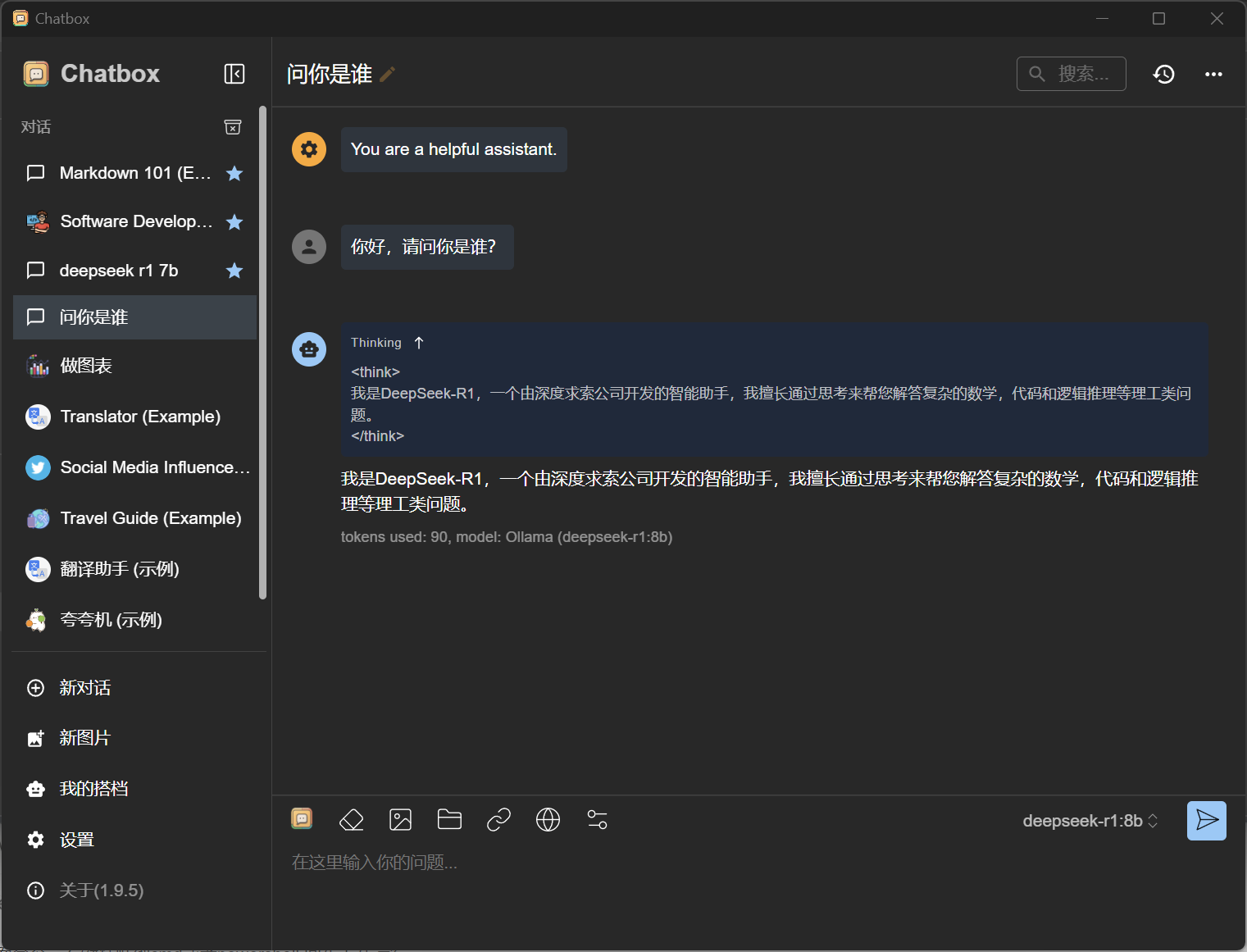Click the 'You are a helpful assistant.' message
The image size is (1247, 952).
pyautogui.click(x=453, y=149)
